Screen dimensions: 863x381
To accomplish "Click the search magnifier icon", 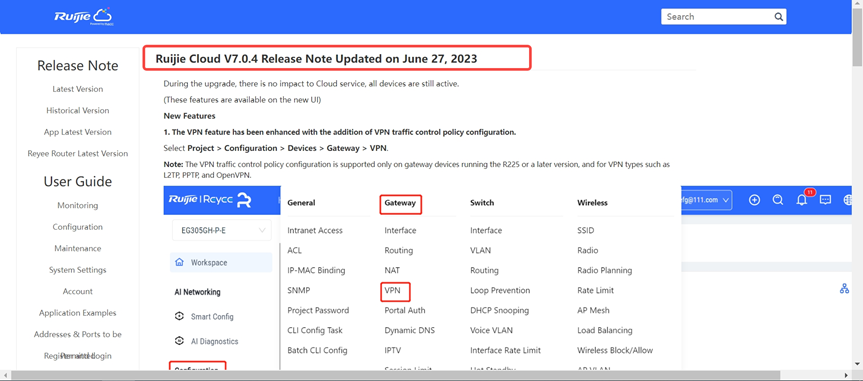I will click(x=778, y=17).
